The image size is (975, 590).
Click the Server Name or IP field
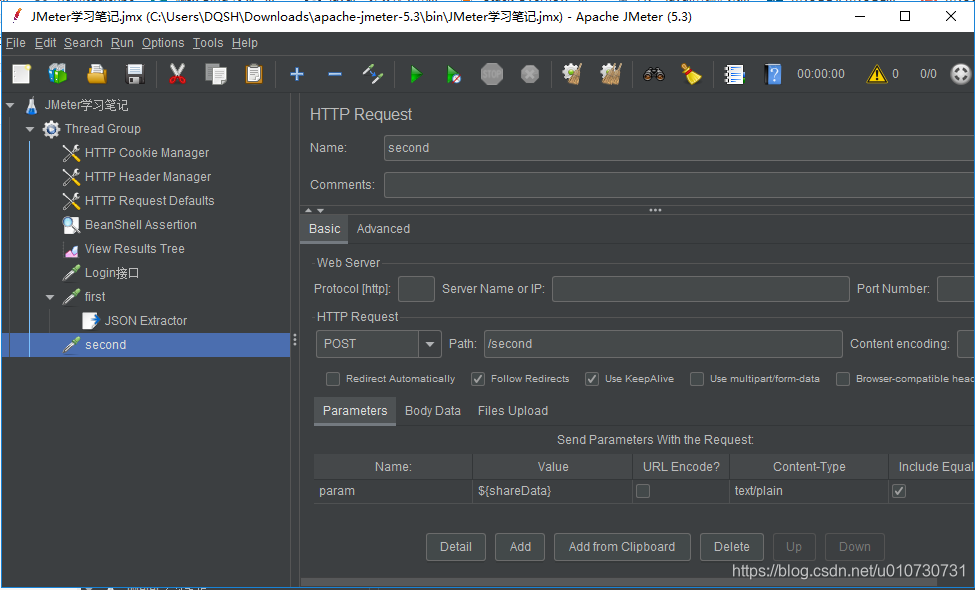pos(701,289)
